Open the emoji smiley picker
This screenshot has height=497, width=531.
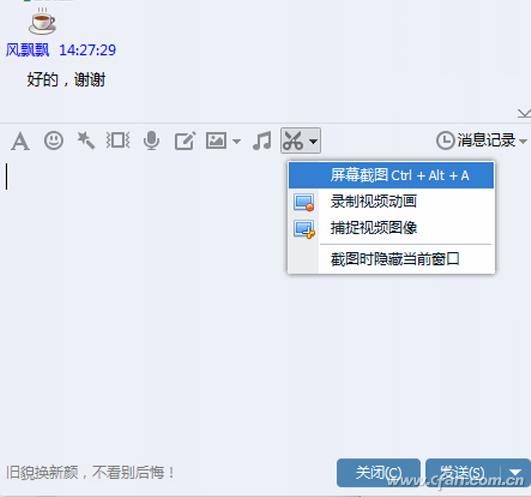(x=54, y=140)
